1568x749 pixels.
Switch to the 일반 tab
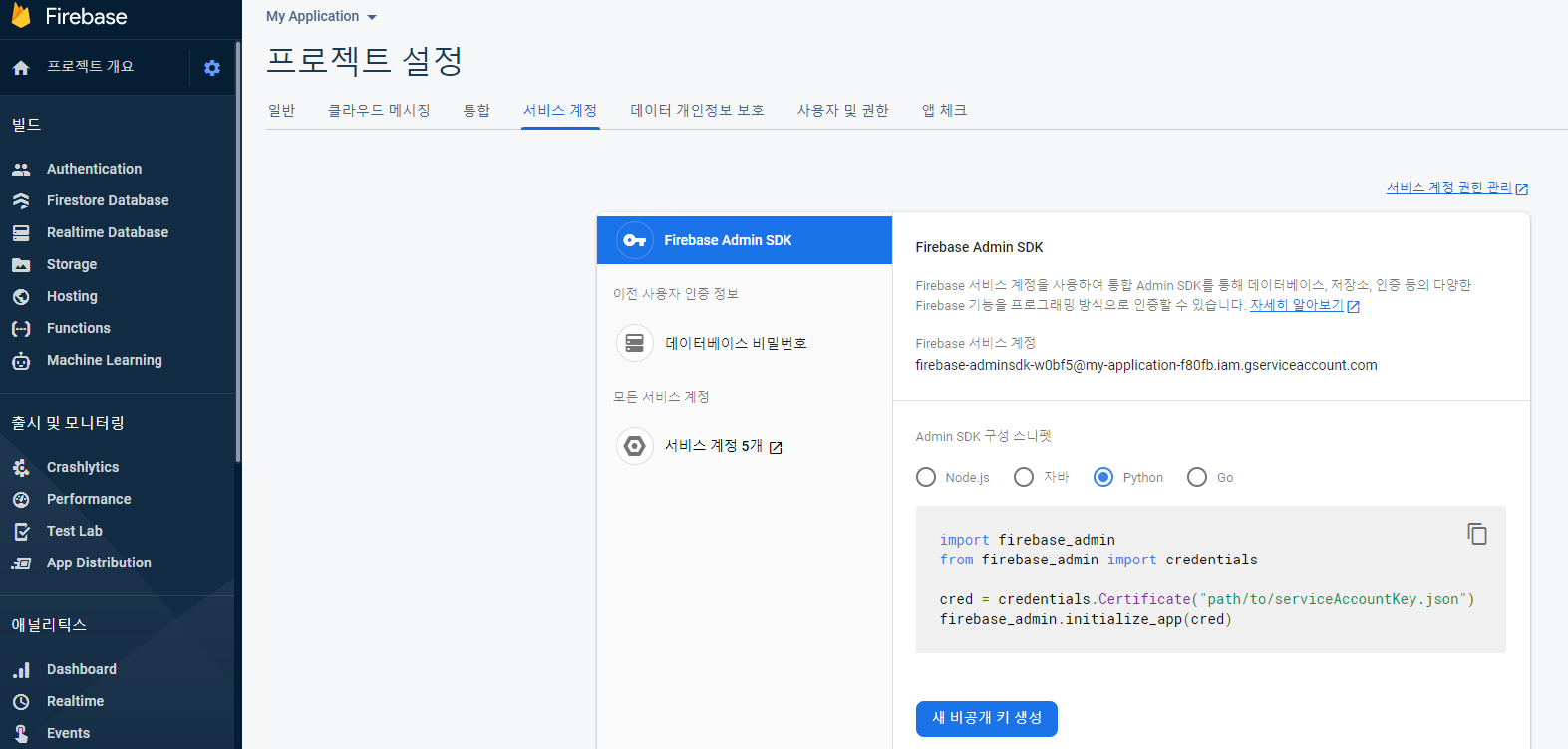[282, 110]
